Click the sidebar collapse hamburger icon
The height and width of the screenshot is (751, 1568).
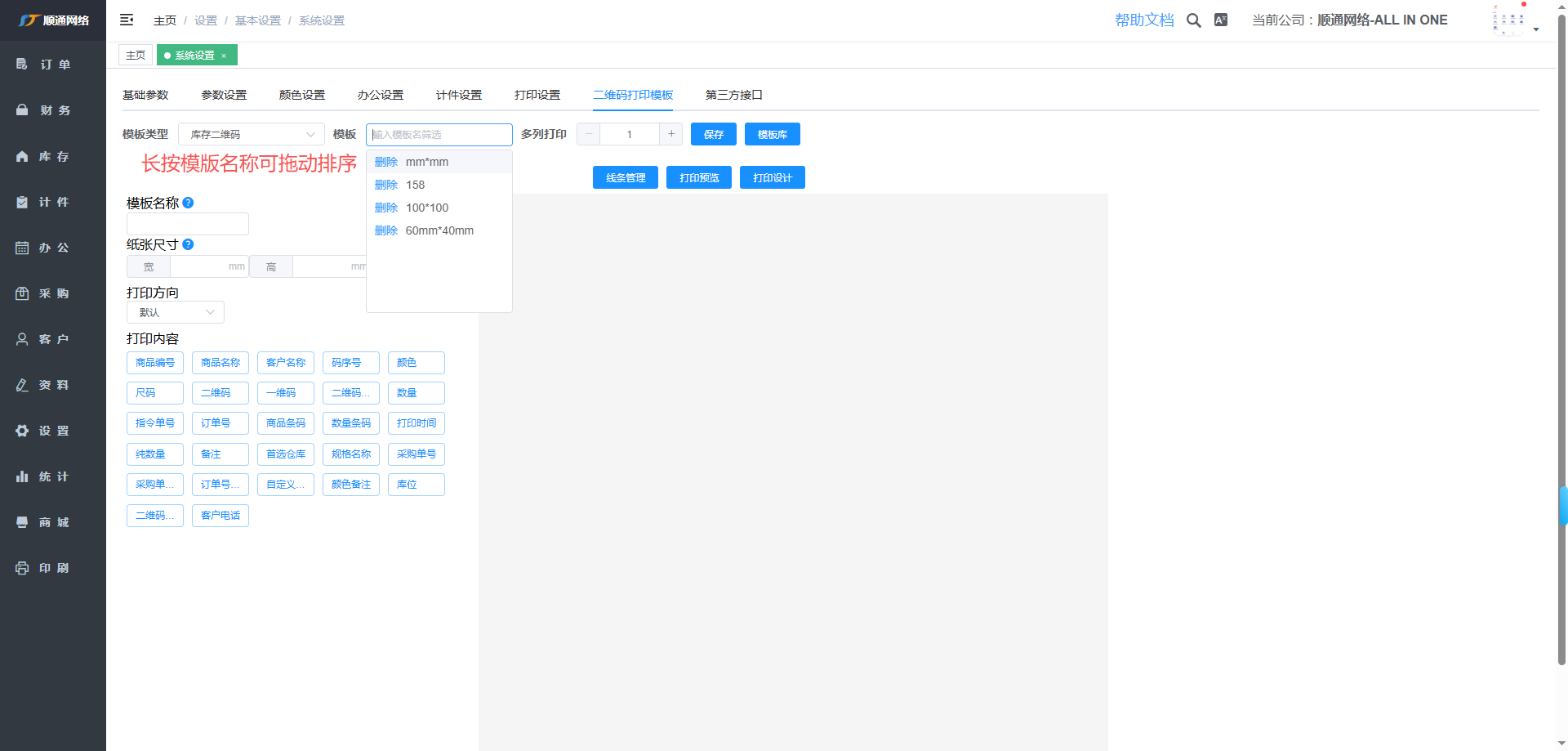coord(127,20)
